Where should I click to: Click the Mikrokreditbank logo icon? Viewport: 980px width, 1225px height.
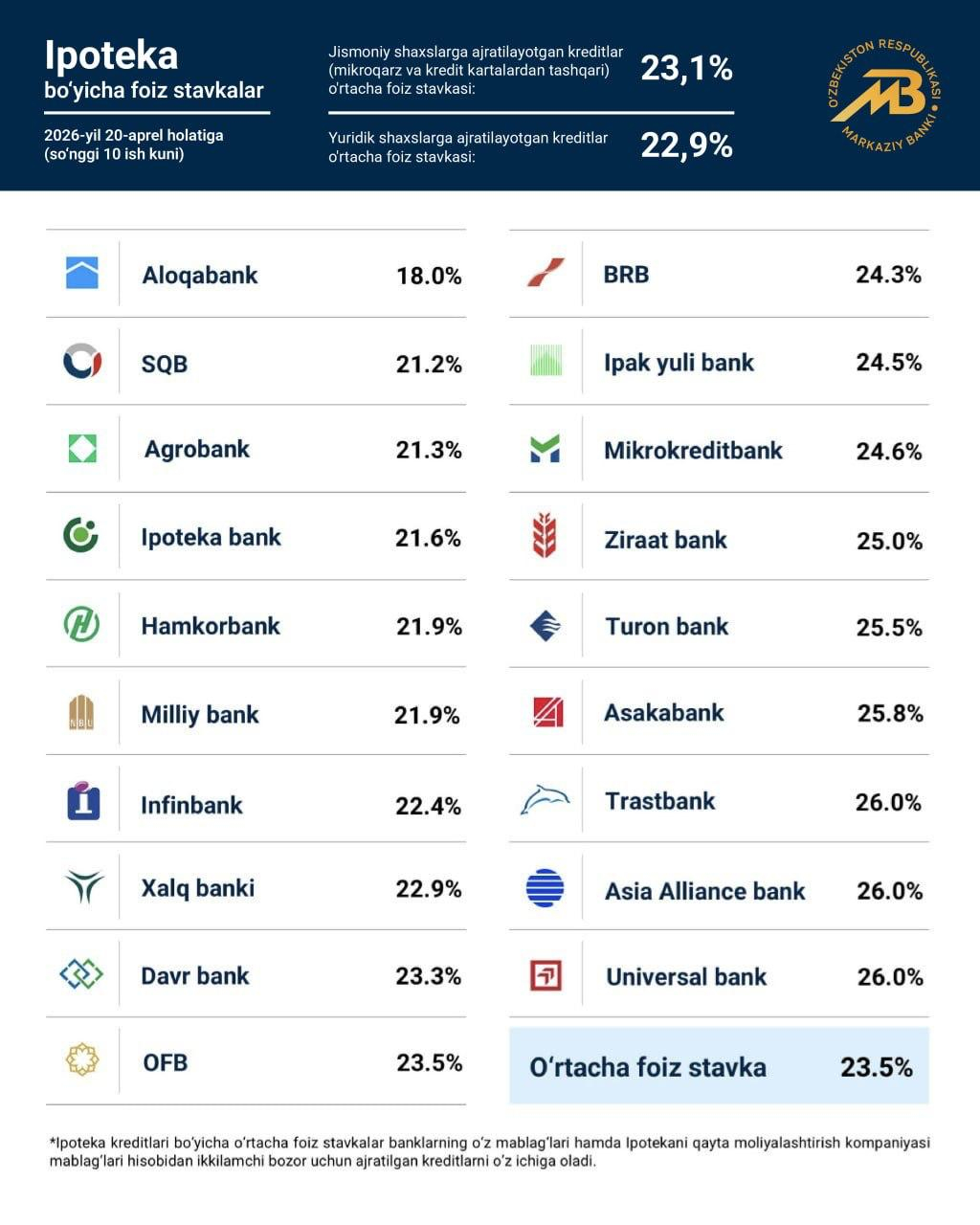545,449
